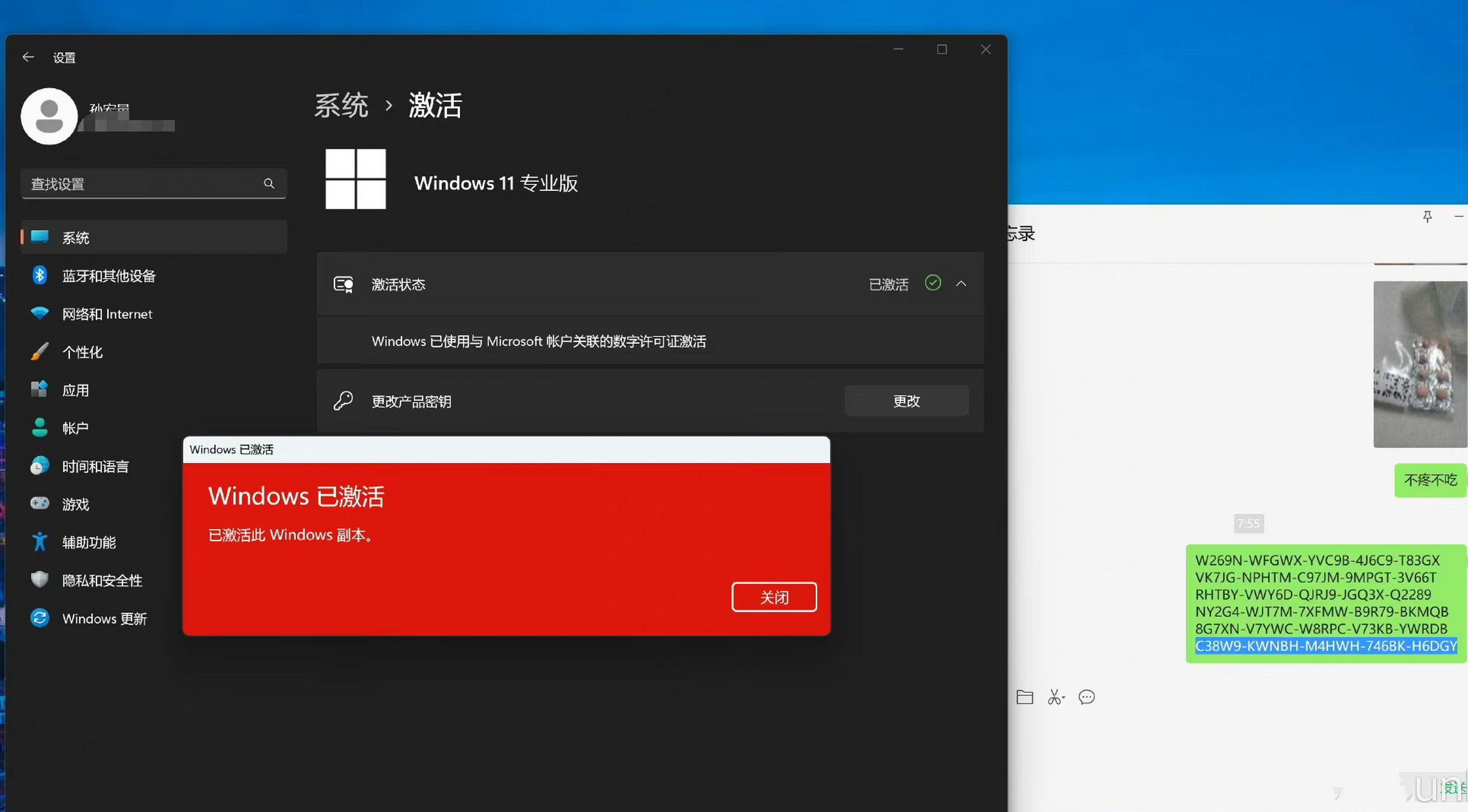This screenshot has width=1468, height=812.
Task: Click highlighted key line starting C38W9
Action: [1326, 646]
